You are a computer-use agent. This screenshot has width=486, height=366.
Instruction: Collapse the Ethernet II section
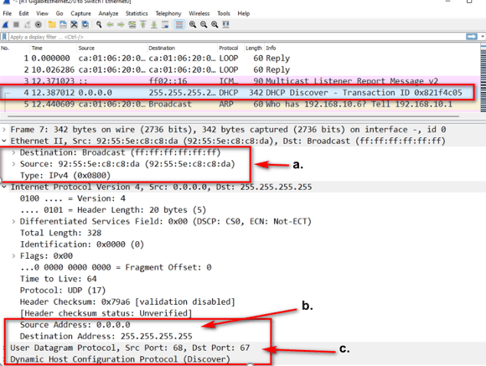4,141
